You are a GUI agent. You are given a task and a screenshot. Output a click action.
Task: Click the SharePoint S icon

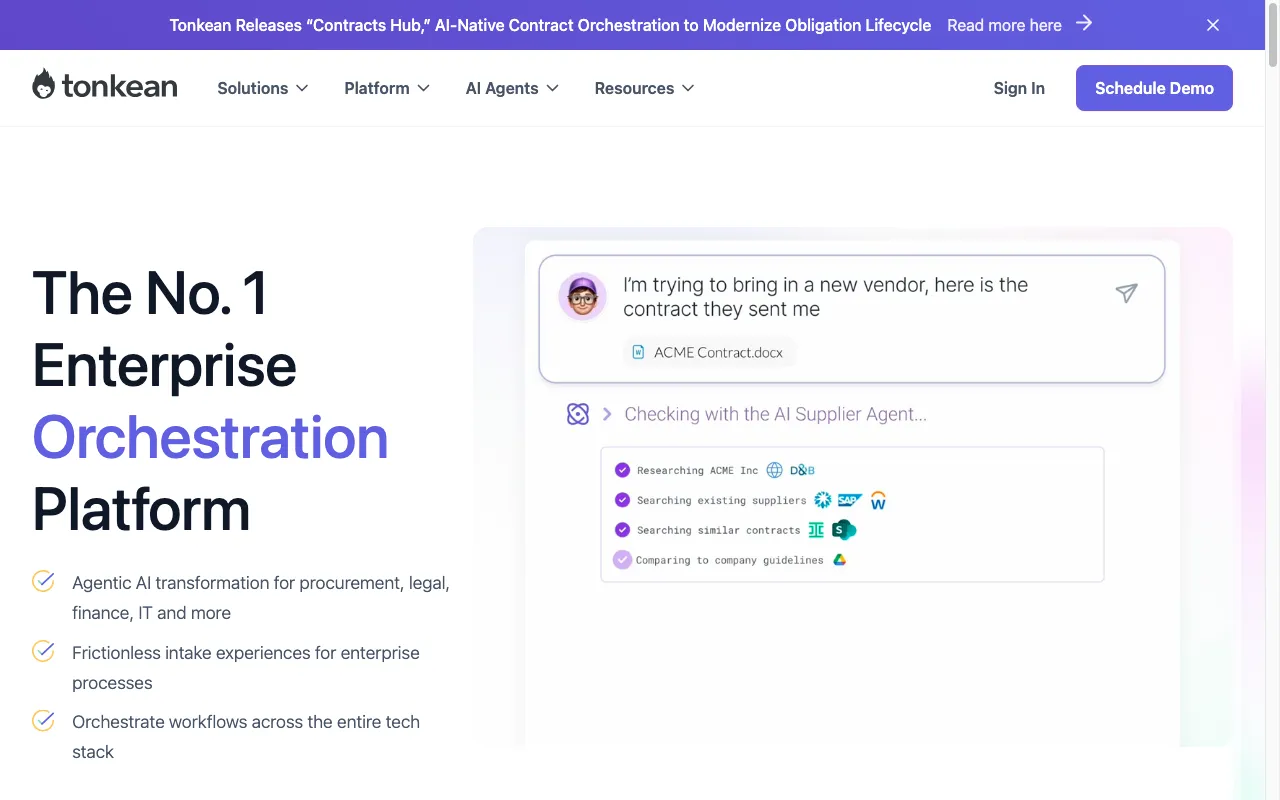[x=844, y=530]
